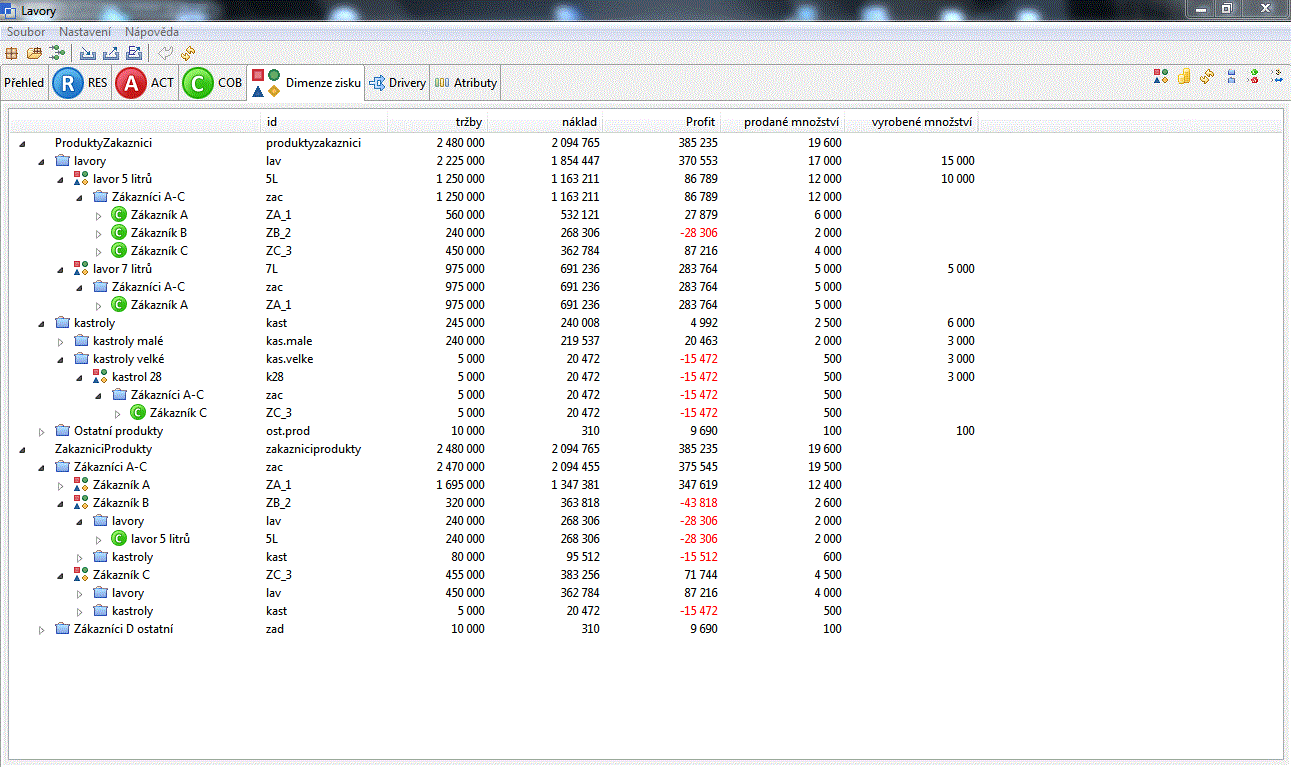The image size is (1291, 767).
Task: Switch to the ACT tab
Action: 145,83
